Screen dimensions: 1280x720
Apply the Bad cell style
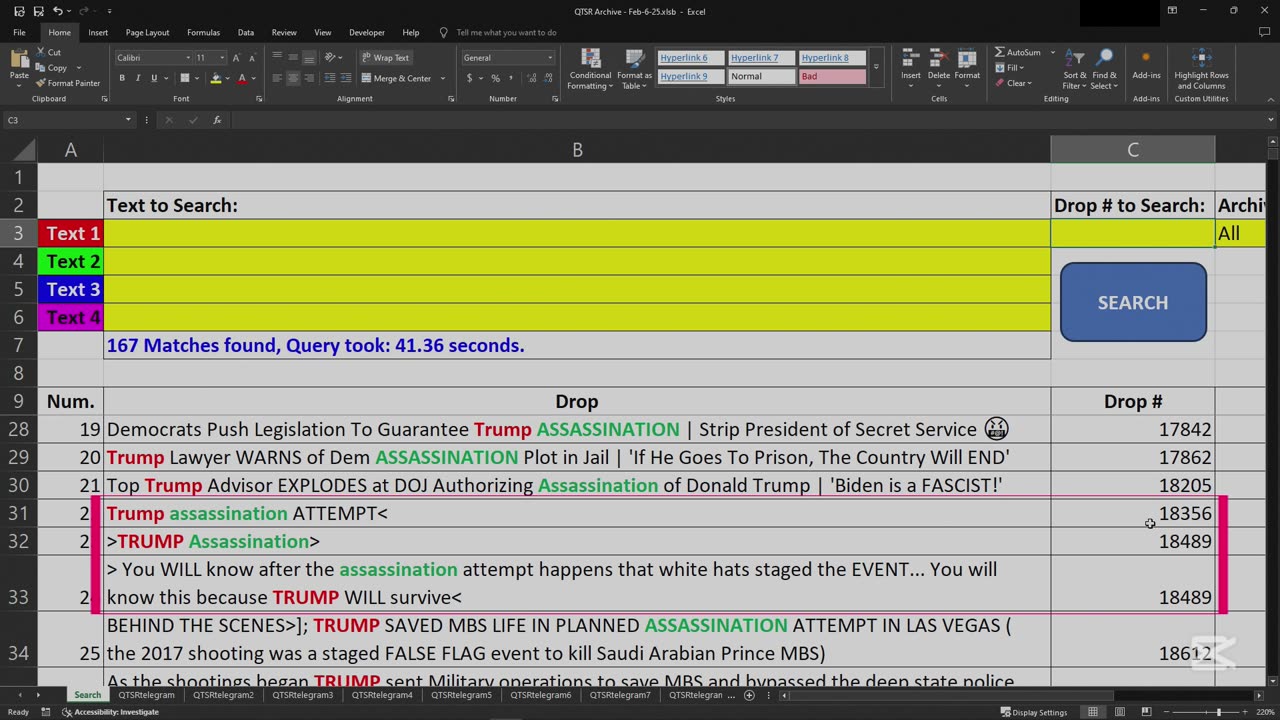[x=832, y=77]
